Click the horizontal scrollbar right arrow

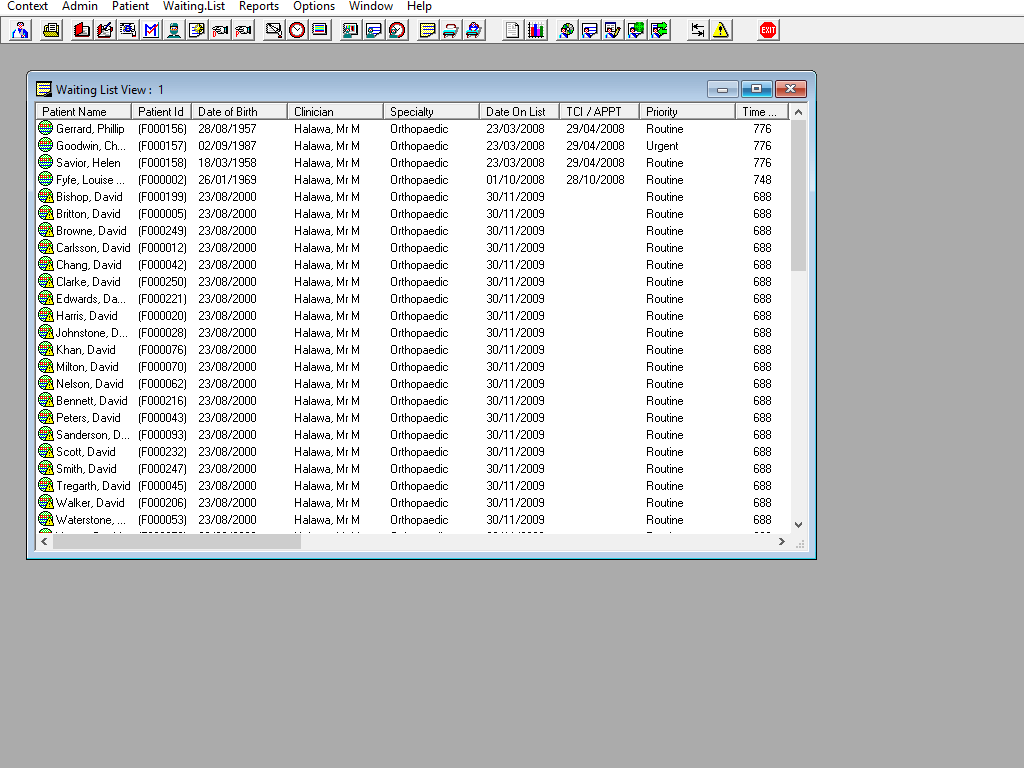click(782, 541)
